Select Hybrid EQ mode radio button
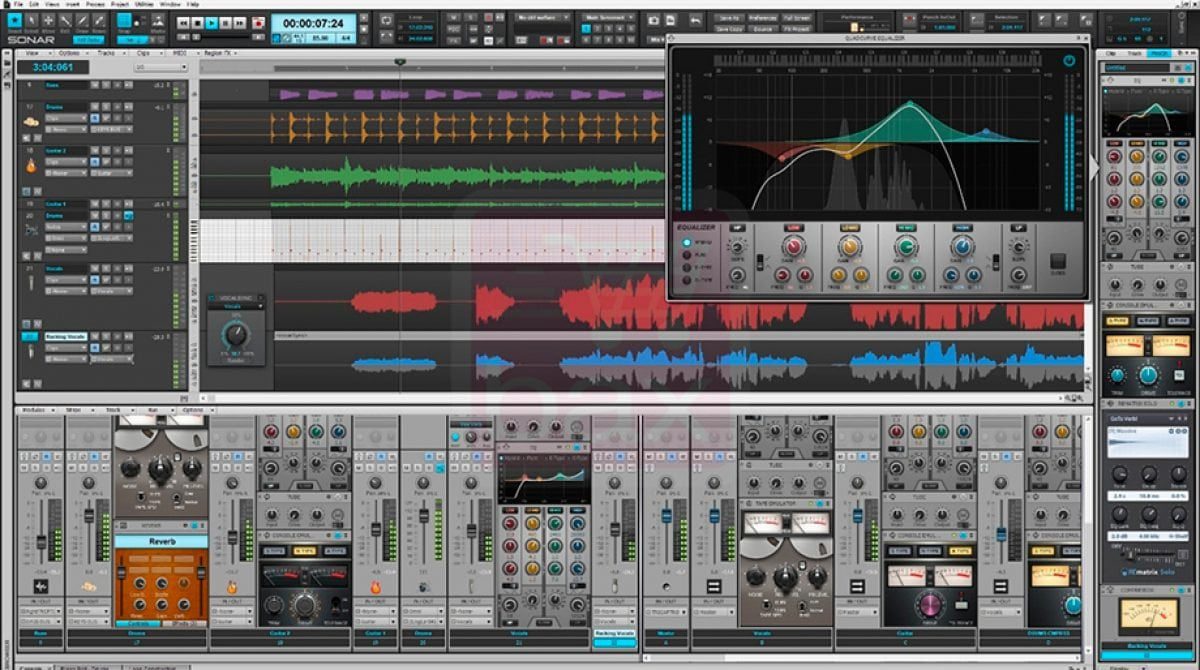 (x=687, y=242)
